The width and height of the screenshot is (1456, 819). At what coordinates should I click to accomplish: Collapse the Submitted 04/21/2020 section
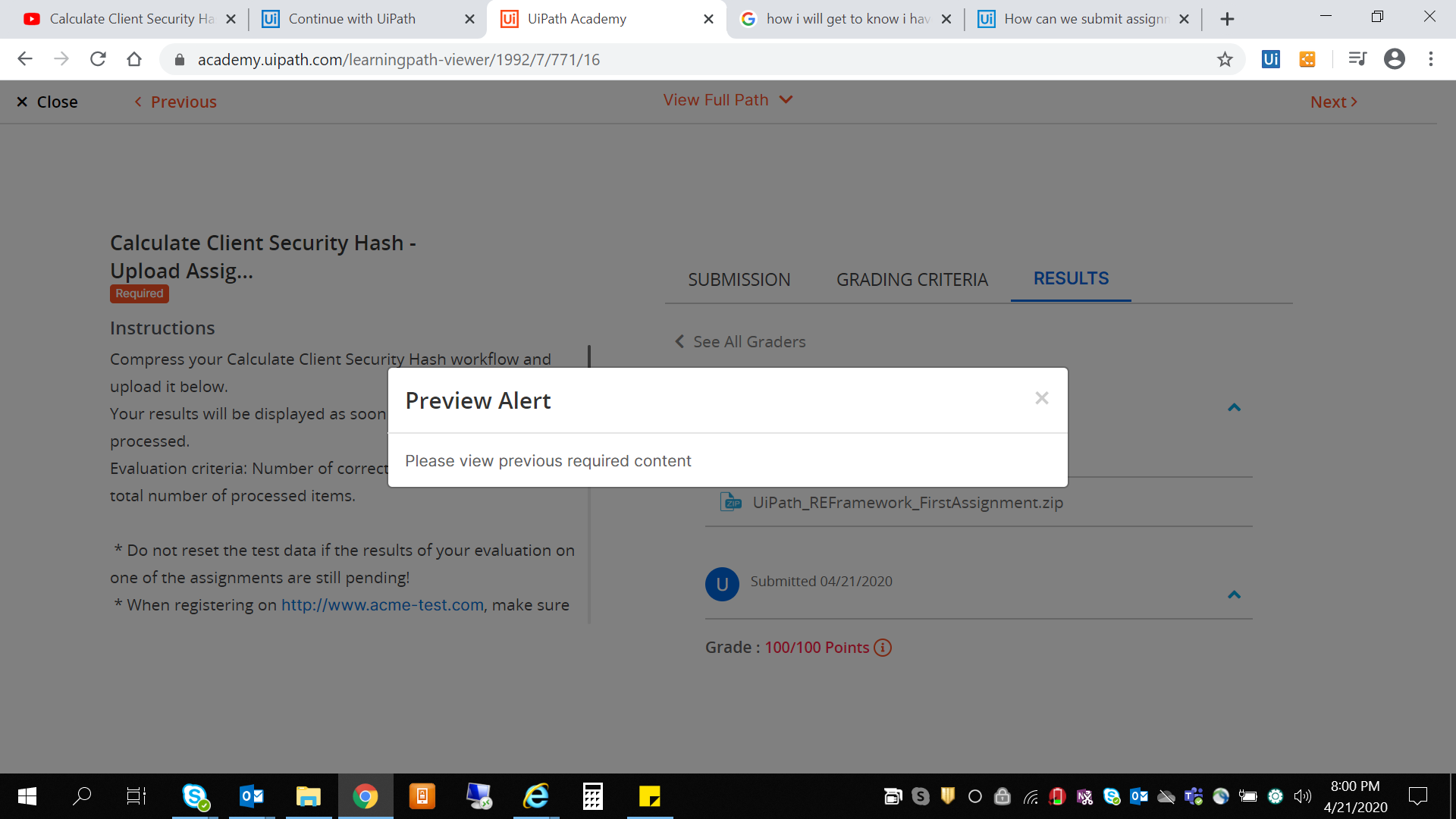1234,595
